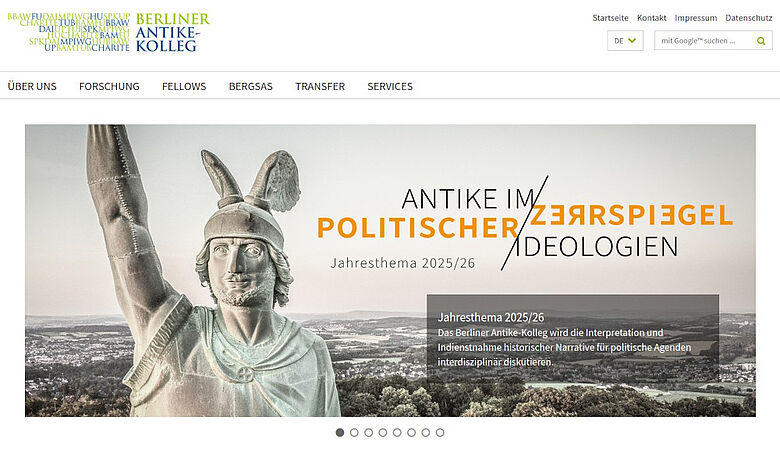Image resolution: width=780 pixels, height=457 pixels.
Task: Open the FELLOWS menu
Action: 184,87
